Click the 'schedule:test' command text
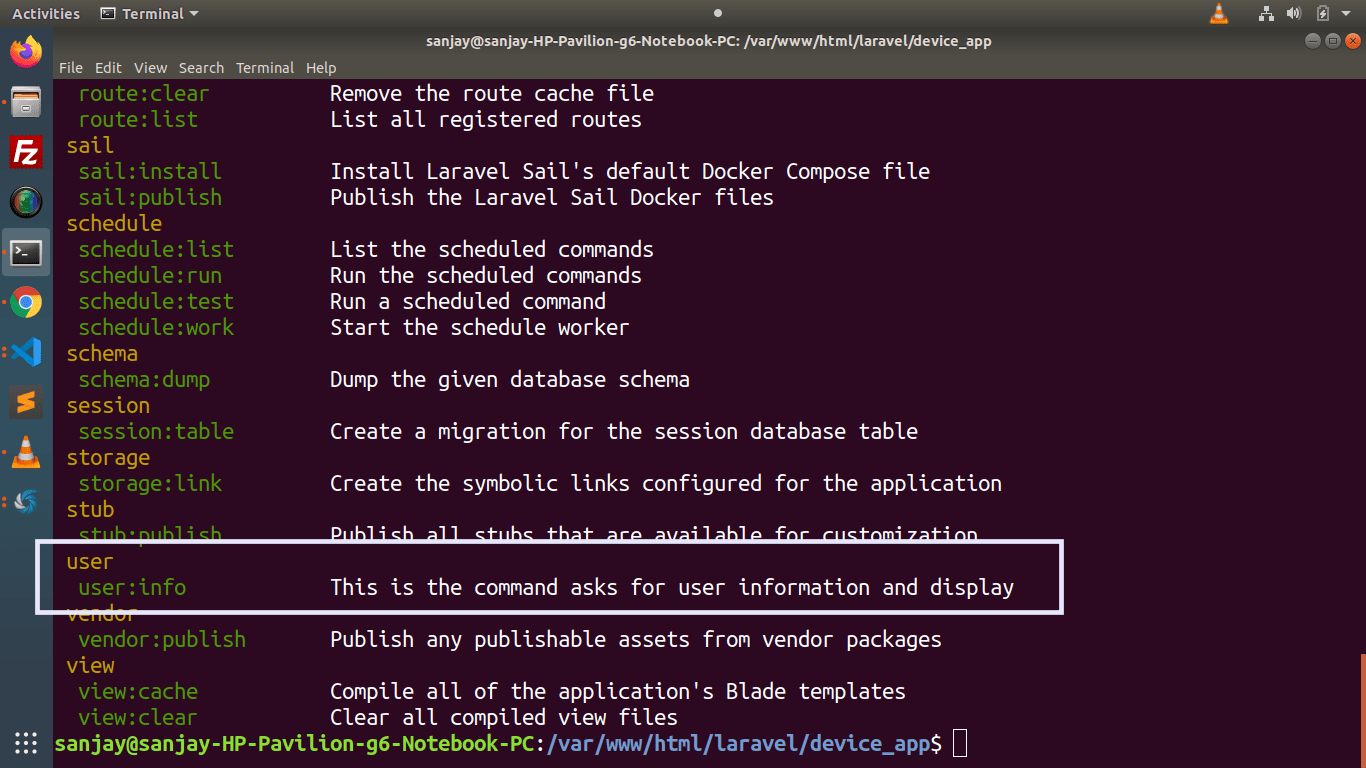This screenshot has height=768, width=1366. (156, 302)
